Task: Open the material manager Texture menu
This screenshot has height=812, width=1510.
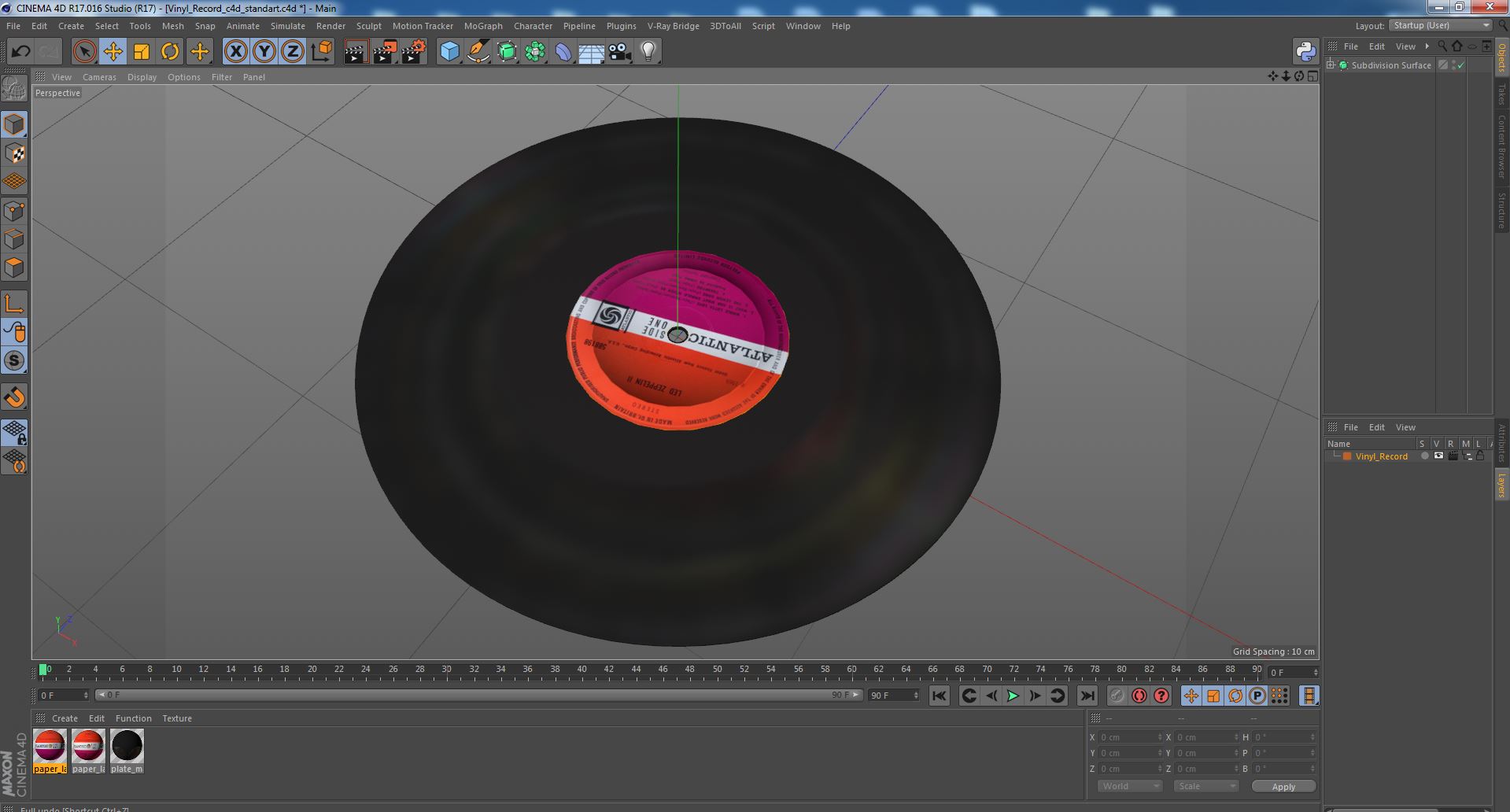Action: [177, 718]
